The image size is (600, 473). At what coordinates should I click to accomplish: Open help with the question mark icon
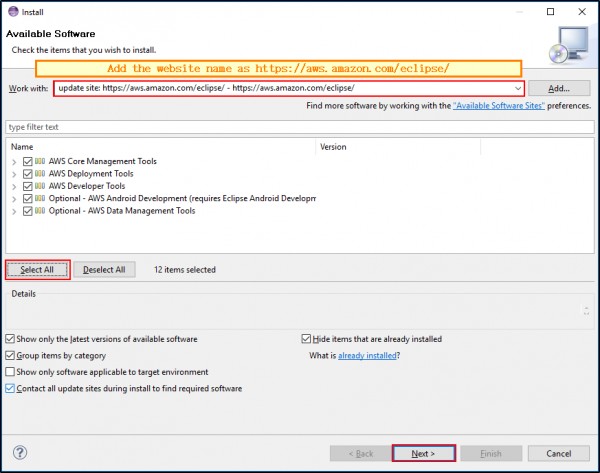pyautogui.click(x=20, y=453)
